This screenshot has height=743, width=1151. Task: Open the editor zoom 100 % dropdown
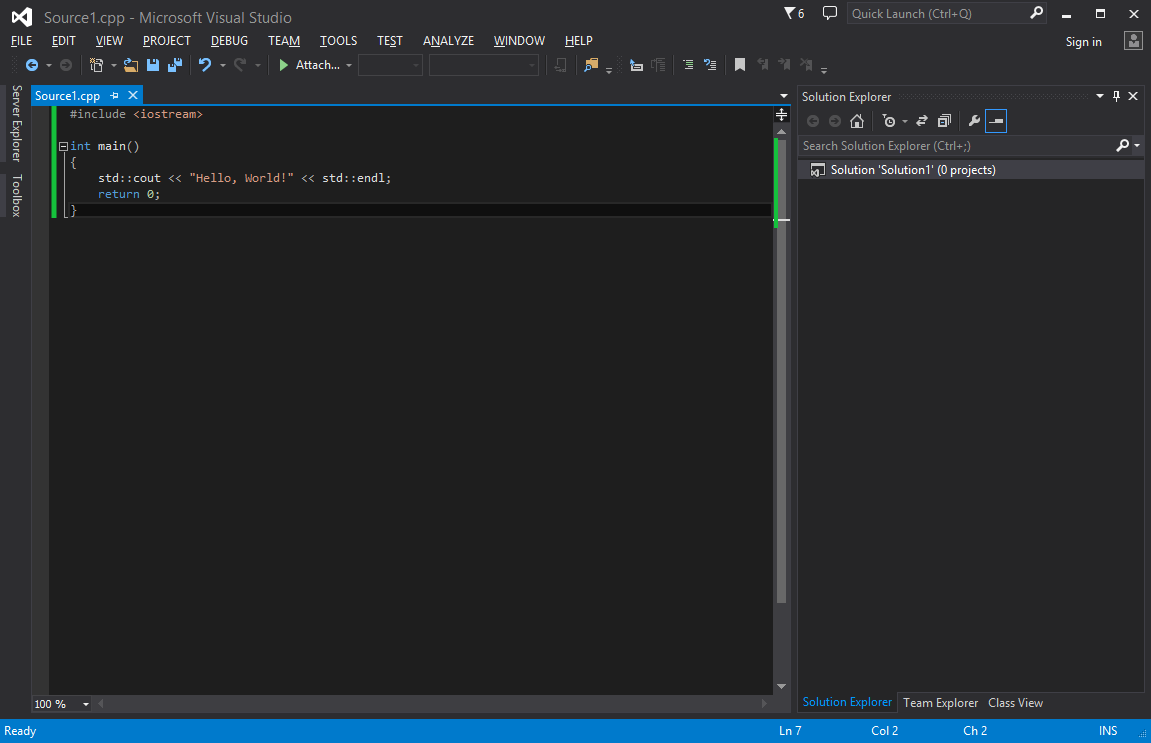tap(86, 704)
